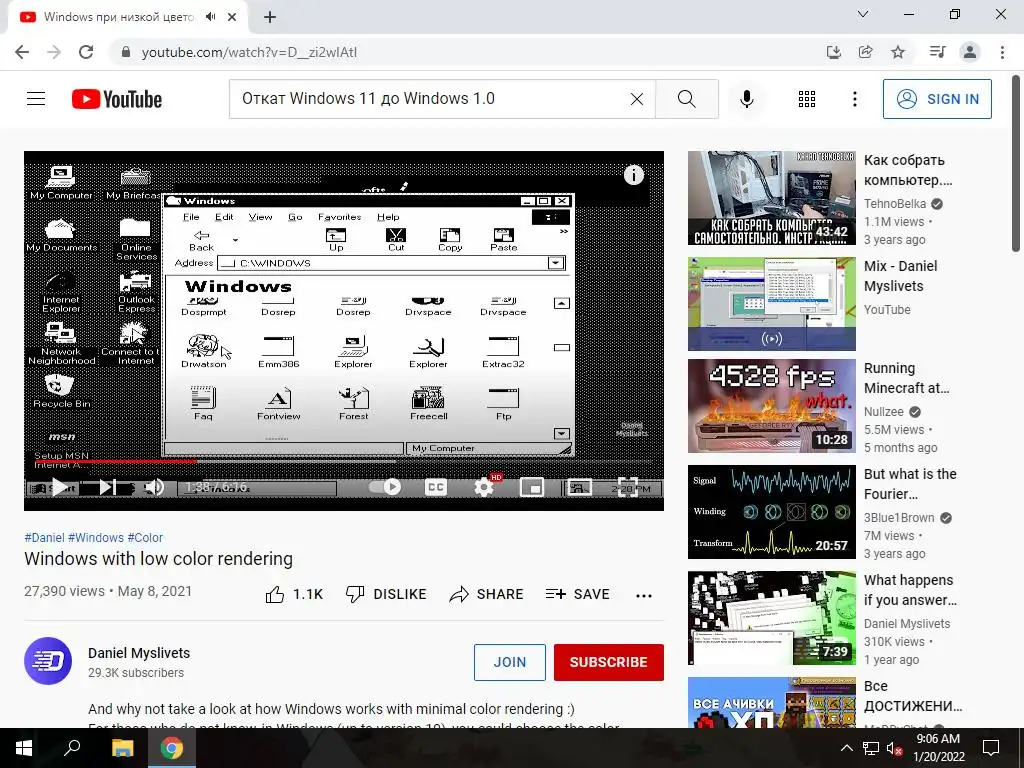Image resolution: width=1024 pixels, height=768 pixels.
Task: Seek on the video progress bar
Action: (344, 462)
